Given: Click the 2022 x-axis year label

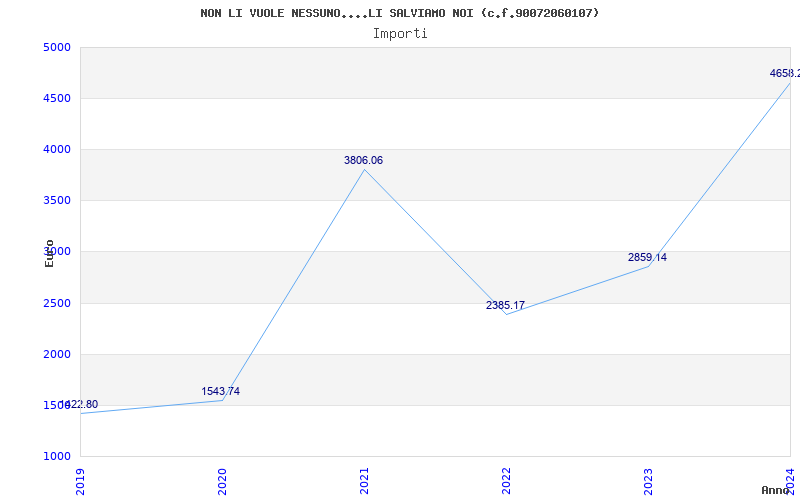Looking at the screenshot, I should click(506, 482).
